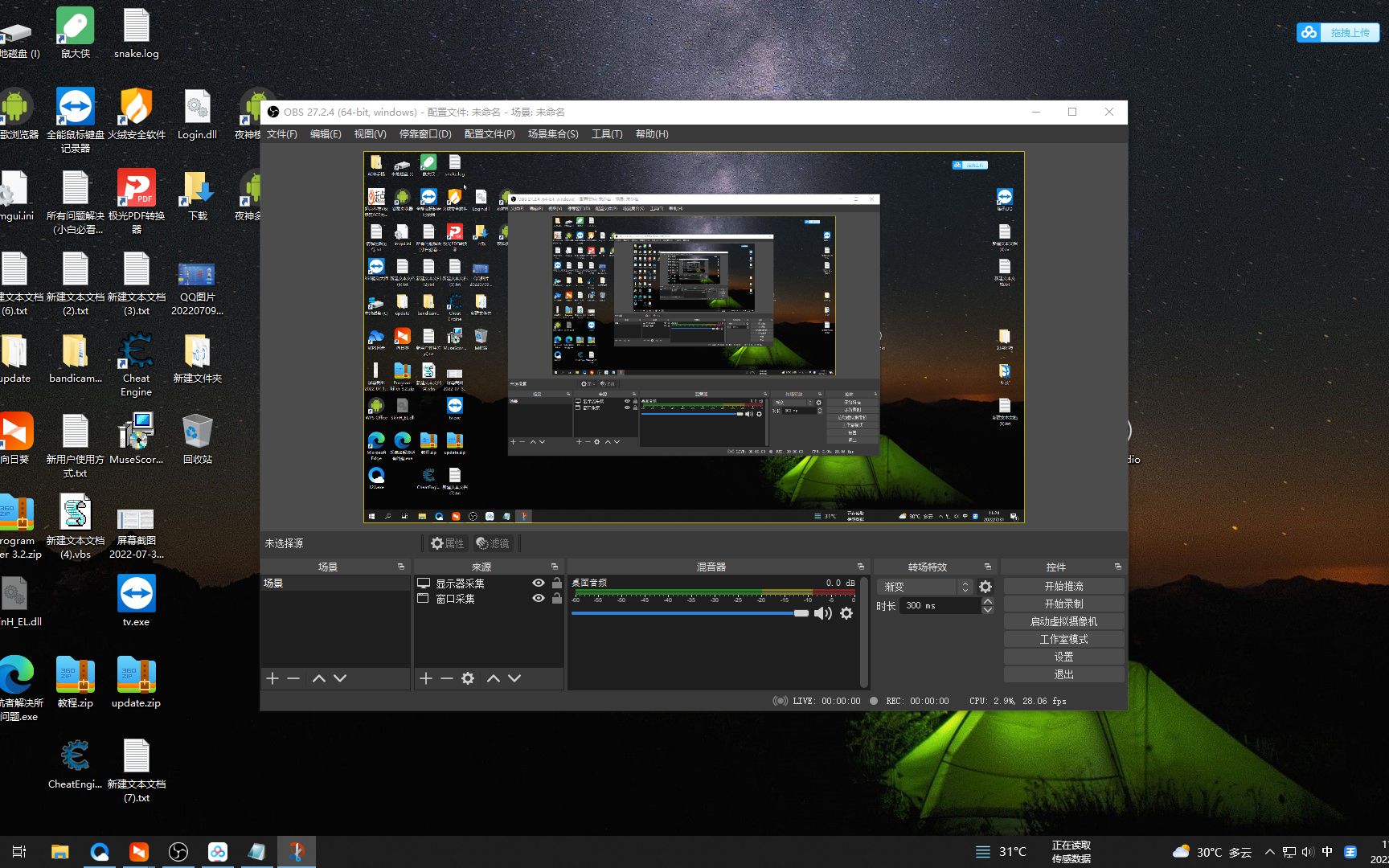This screenshot has width=1389, height=868.
Task: Click the 属性 properties button
Action: click(x=447, y=543)
